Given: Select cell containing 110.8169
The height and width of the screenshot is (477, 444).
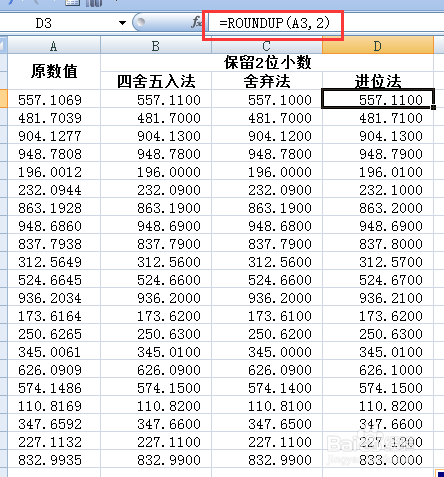Looking at the screenshot, I should tap(54, 406).
